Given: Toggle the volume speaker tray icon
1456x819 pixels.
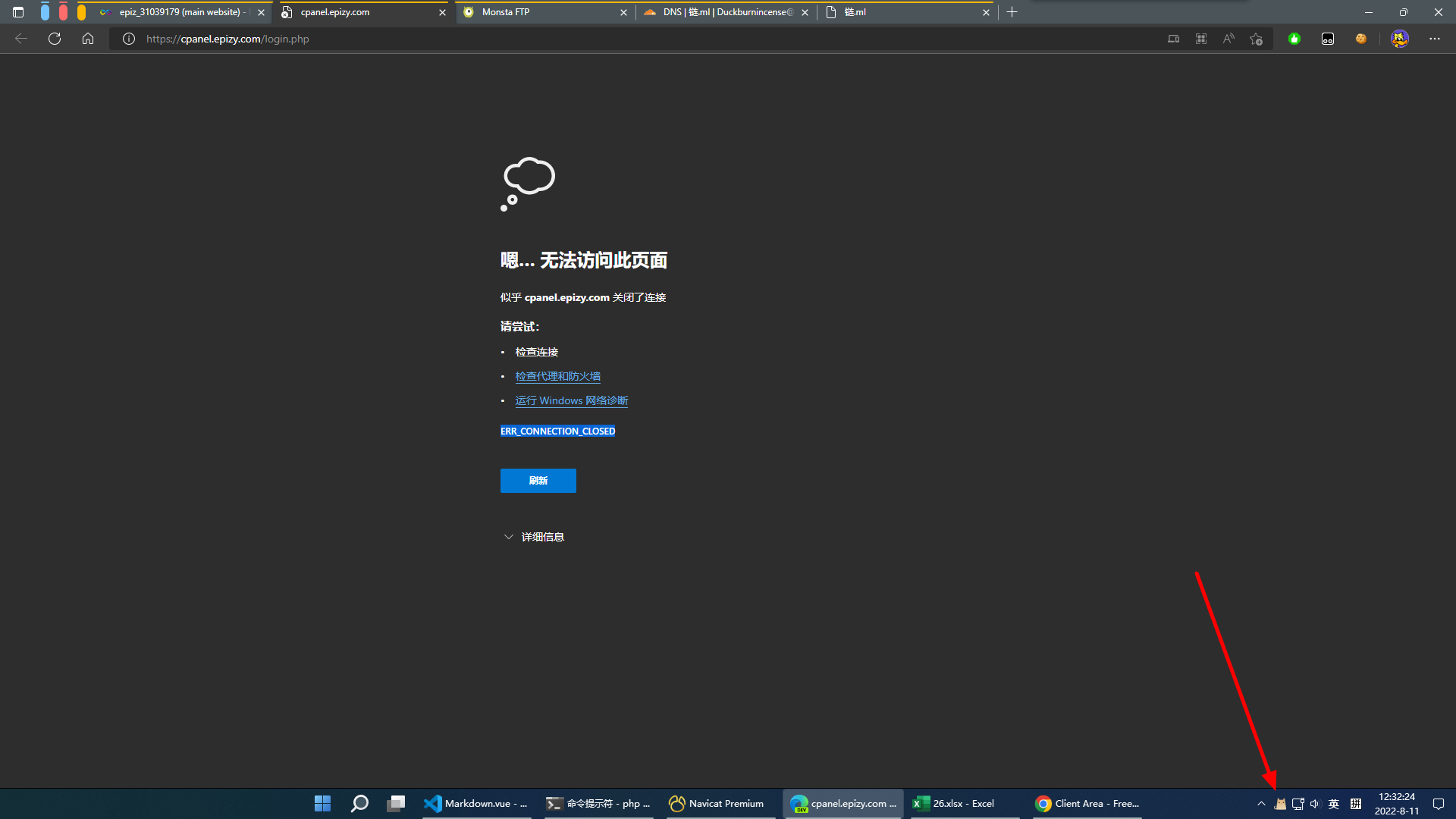Looking at the screenshot, I should tap(1315, 804).
